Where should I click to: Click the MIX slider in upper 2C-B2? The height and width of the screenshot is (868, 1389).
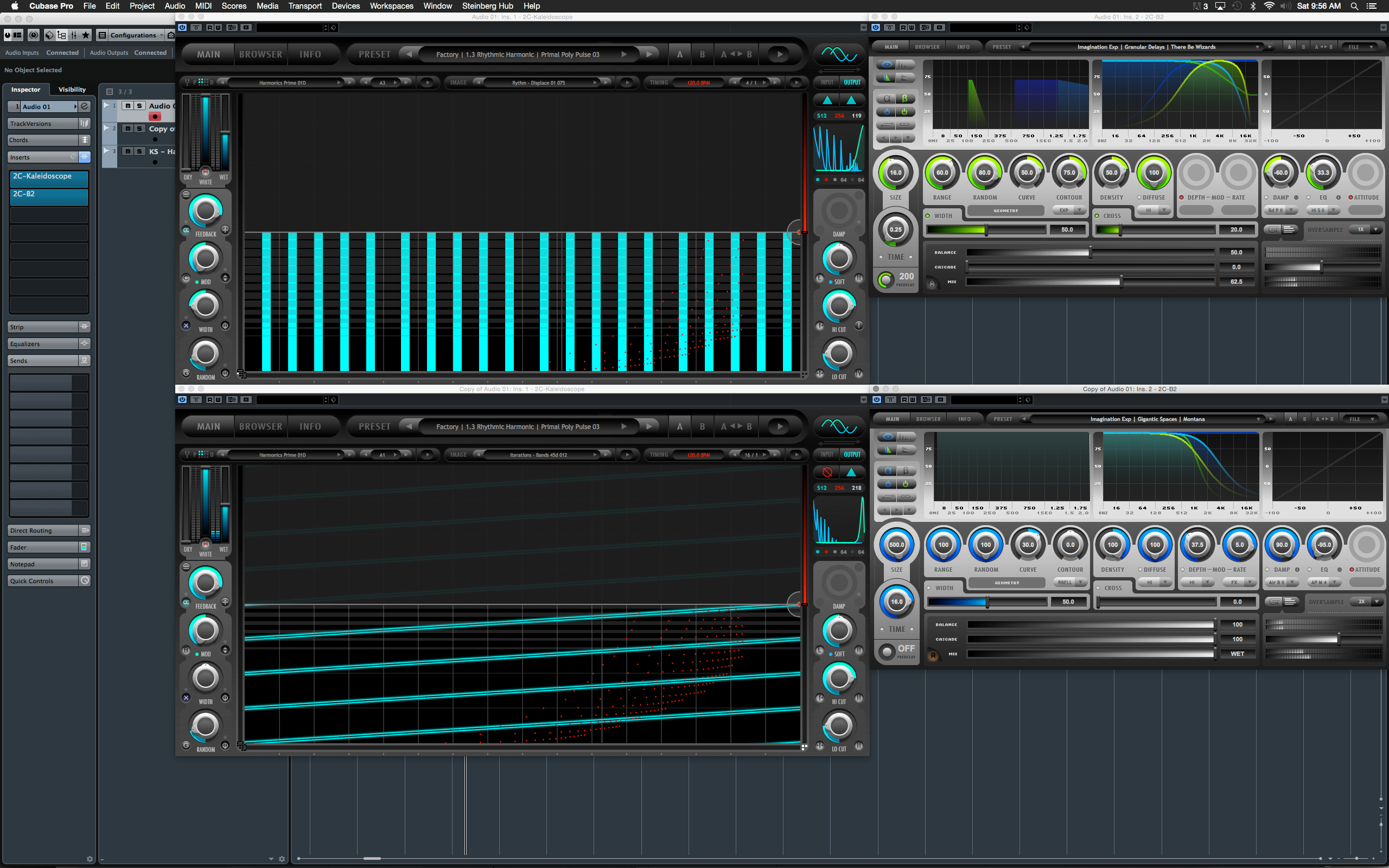coord(1090,282)
